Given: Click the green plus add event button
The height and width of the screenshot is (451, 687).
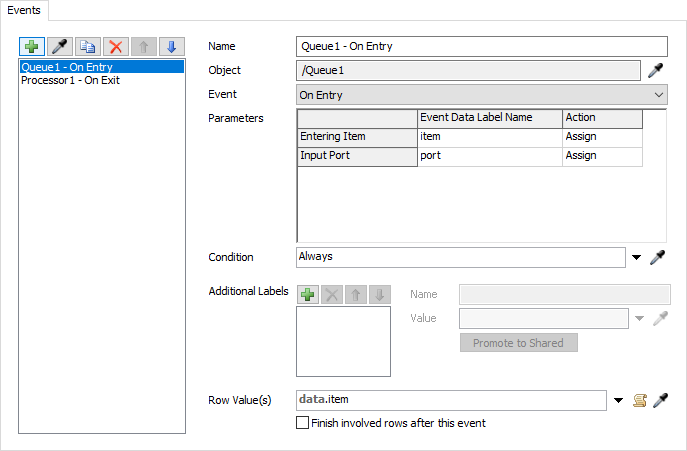Looking at the screenshot, I should (31, 47).
